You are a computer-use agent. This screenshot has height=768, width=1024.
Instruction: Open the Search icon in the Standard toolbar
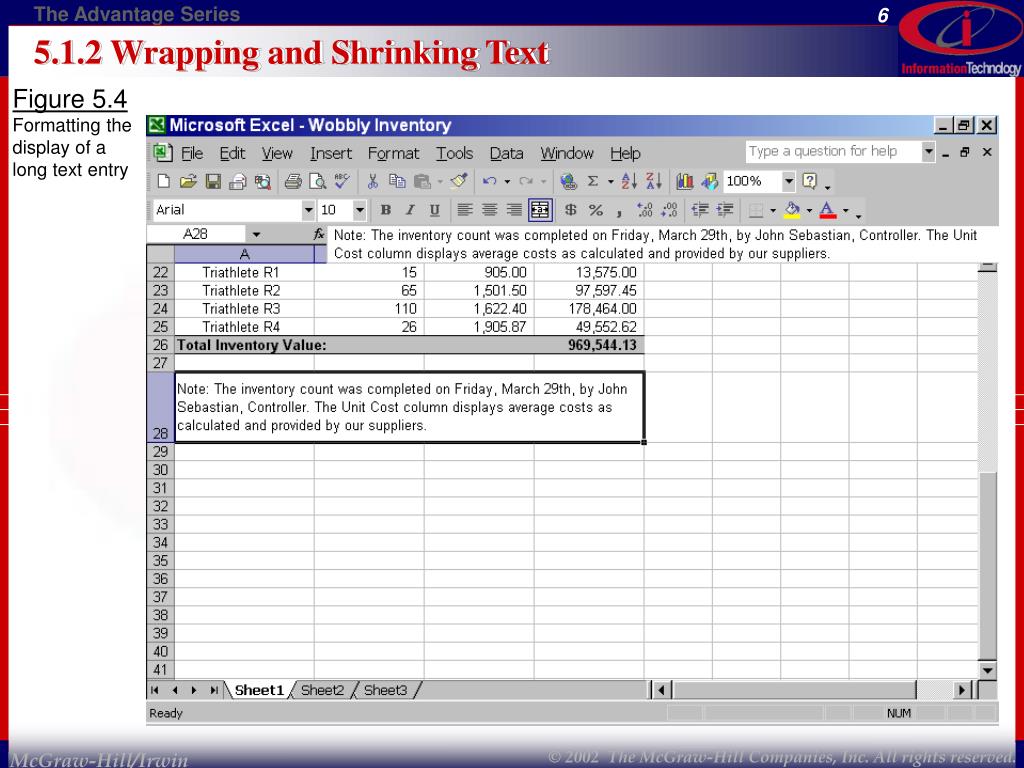263,182
